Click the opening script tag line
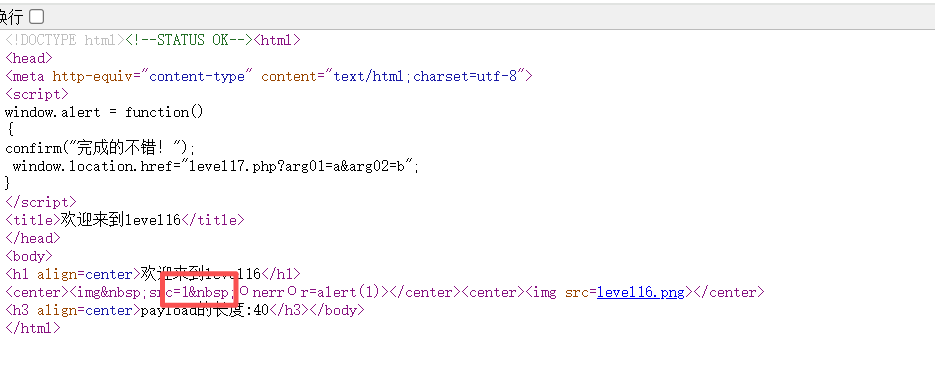 [x=37, y=94]
